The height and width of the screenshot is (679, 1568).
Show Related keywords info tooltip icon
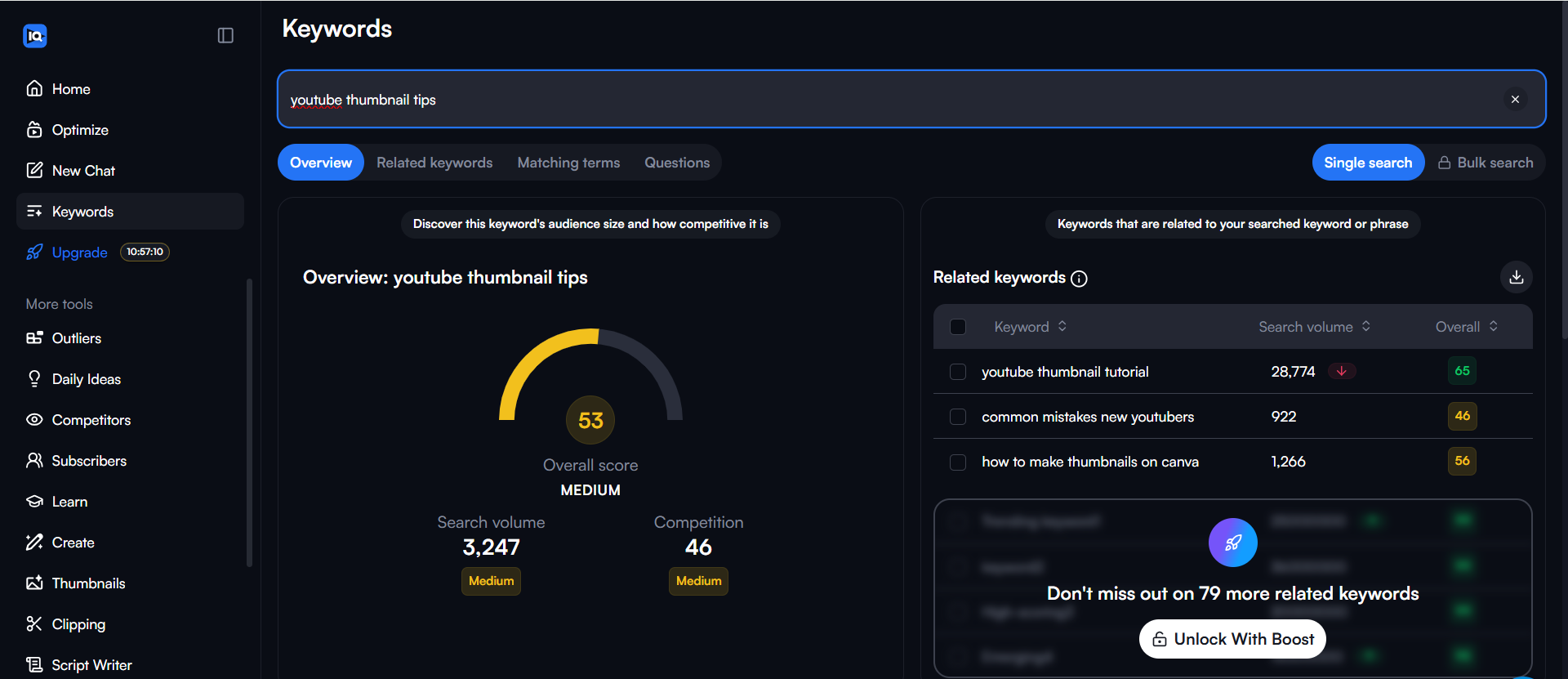click(1079, 279)
